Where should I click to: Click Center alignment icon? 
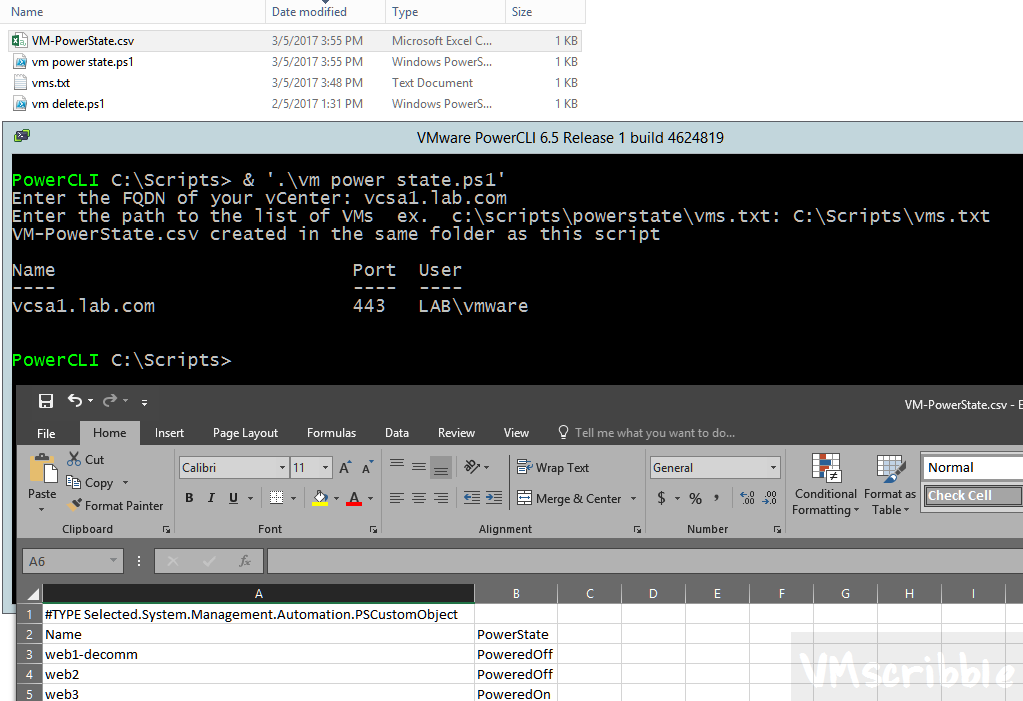419,498
